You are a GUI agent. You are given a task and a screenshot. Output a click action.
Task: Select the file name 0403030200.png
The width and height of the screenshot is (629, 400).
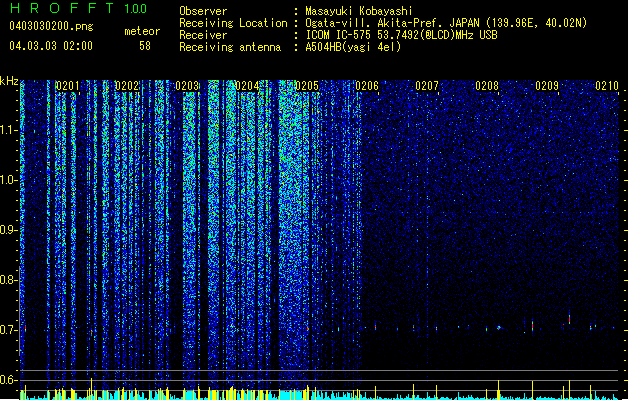[51, 26]
